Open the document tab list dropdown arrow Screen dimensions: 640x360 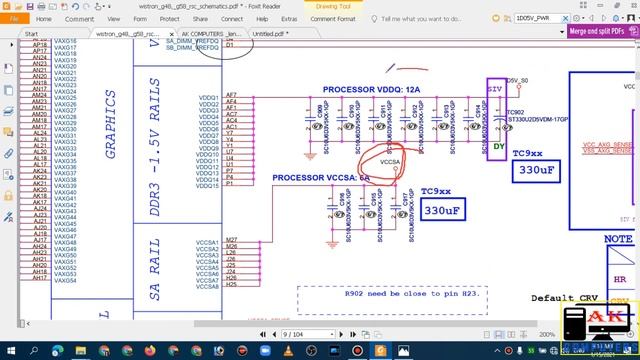(562, 32)
